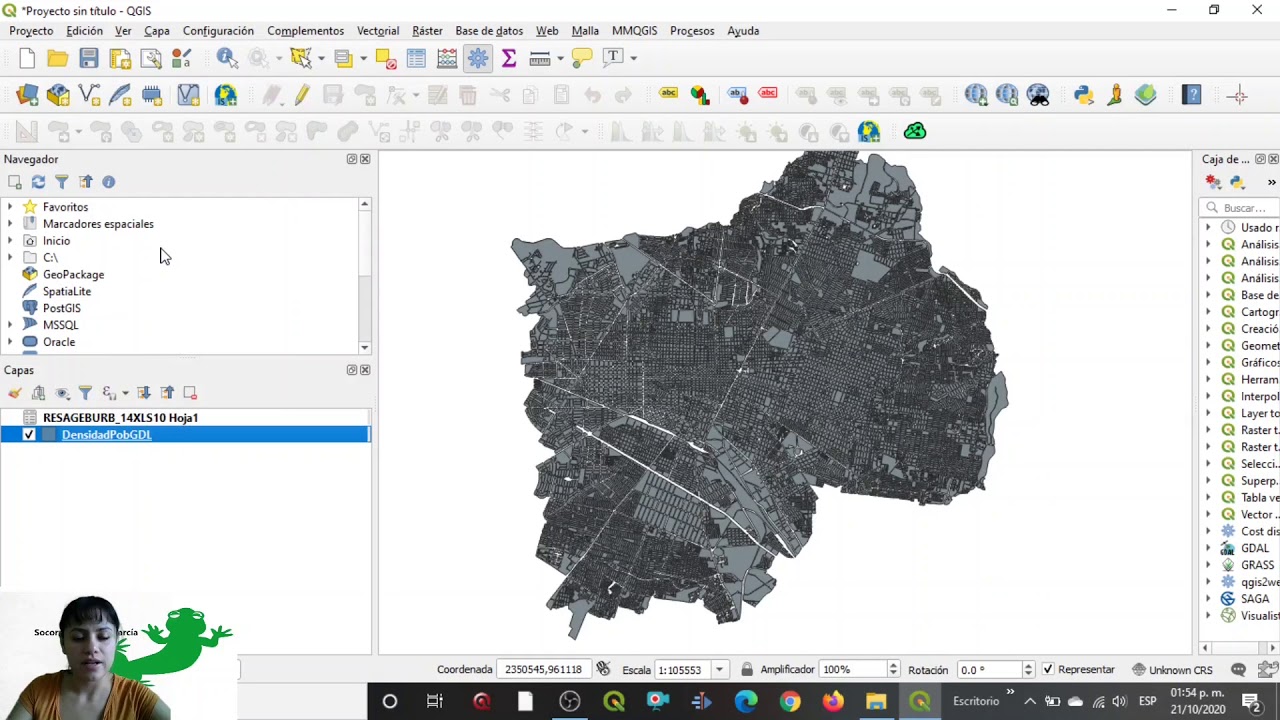Screen dimensions: 1280x720
Task: Open a project with the folder icon
Action: click(58, 58)
